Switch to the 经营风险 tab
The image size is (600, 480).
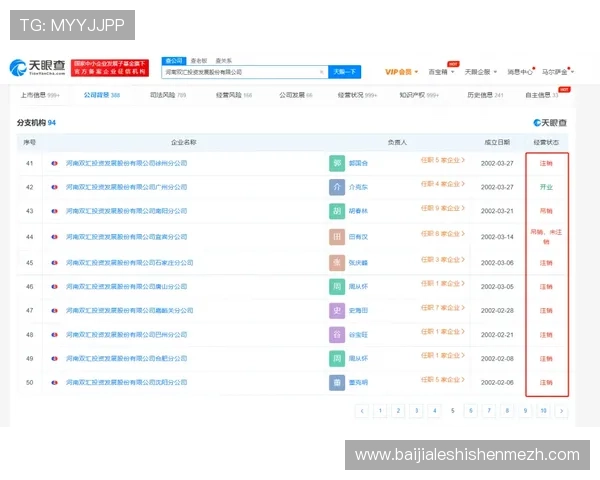point(234,95)
